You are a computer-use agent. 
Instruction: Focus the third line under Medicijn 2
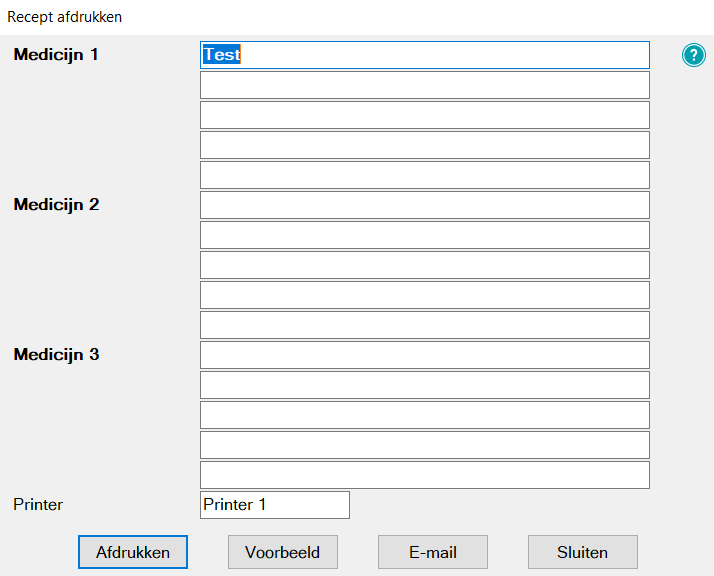pyautogui.click(x=425, y=265)
